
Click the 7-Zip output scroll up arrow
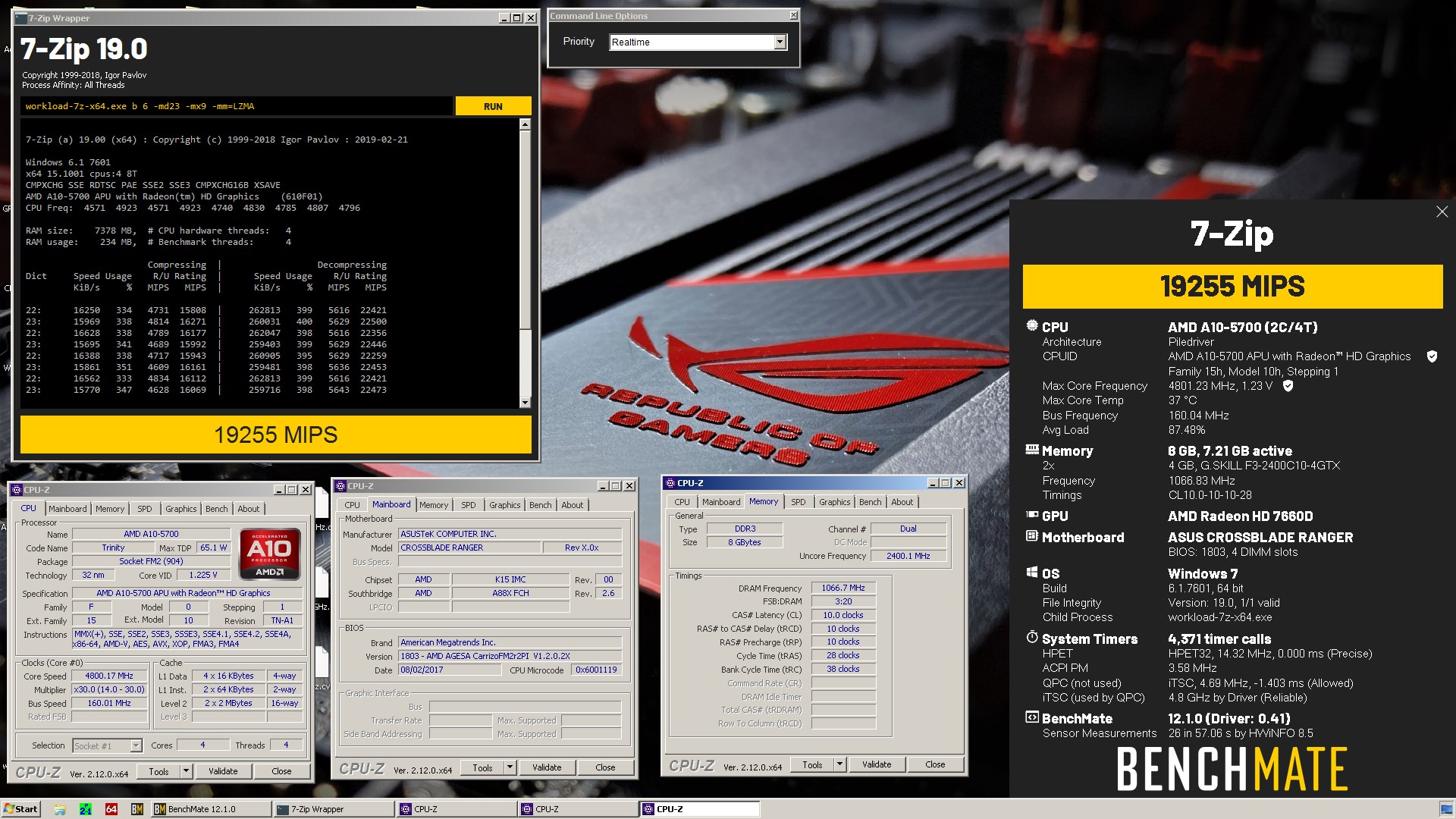click(525, 124)
